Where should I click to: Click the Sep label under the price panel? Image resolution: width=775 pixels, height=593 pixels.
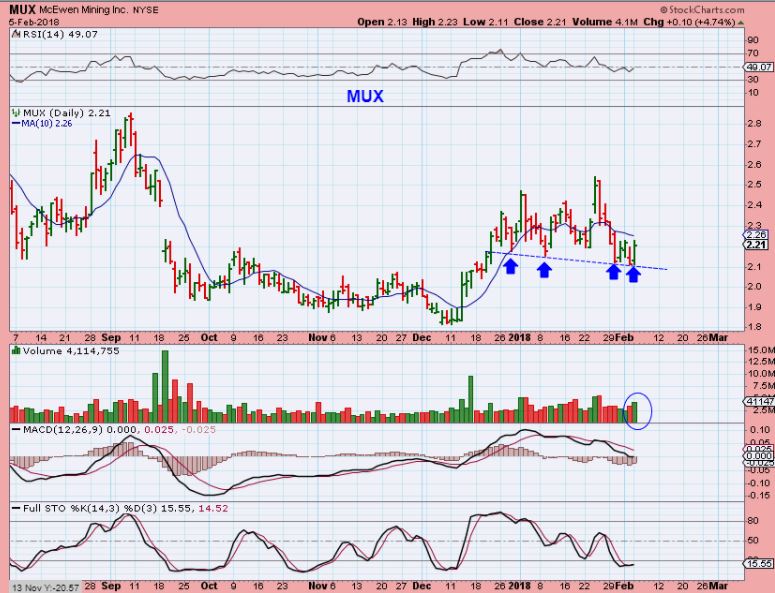[x=111, y=338]
